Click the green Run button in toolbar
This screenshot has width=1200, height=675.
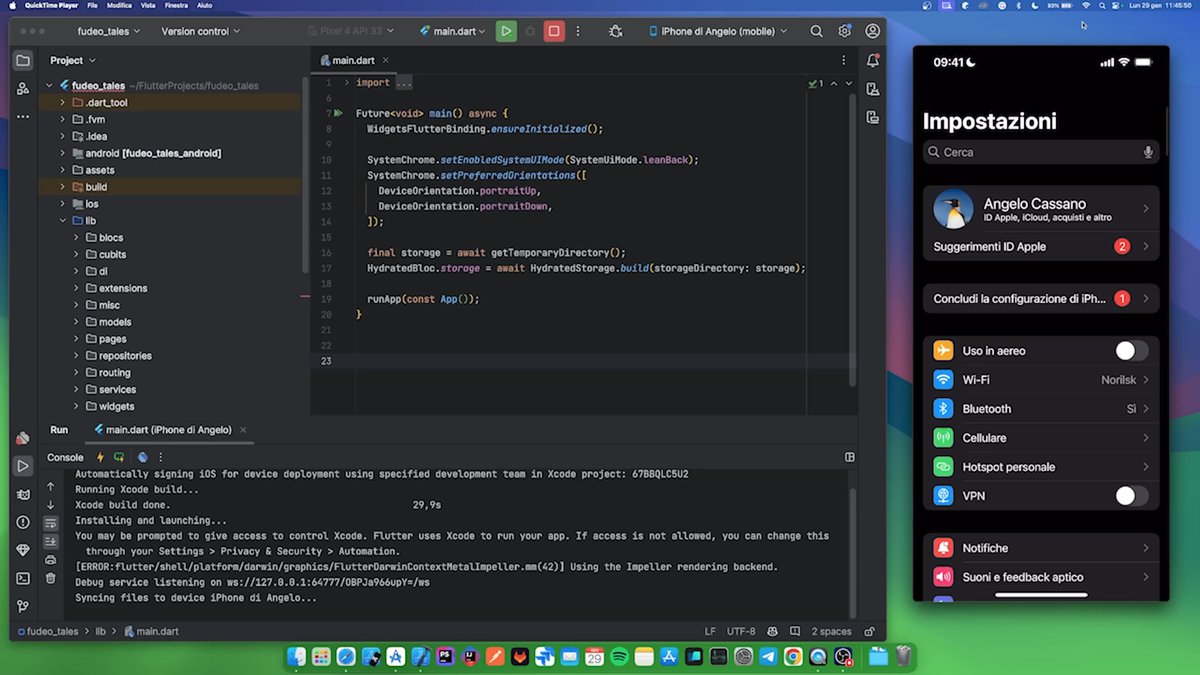[506, 31]
